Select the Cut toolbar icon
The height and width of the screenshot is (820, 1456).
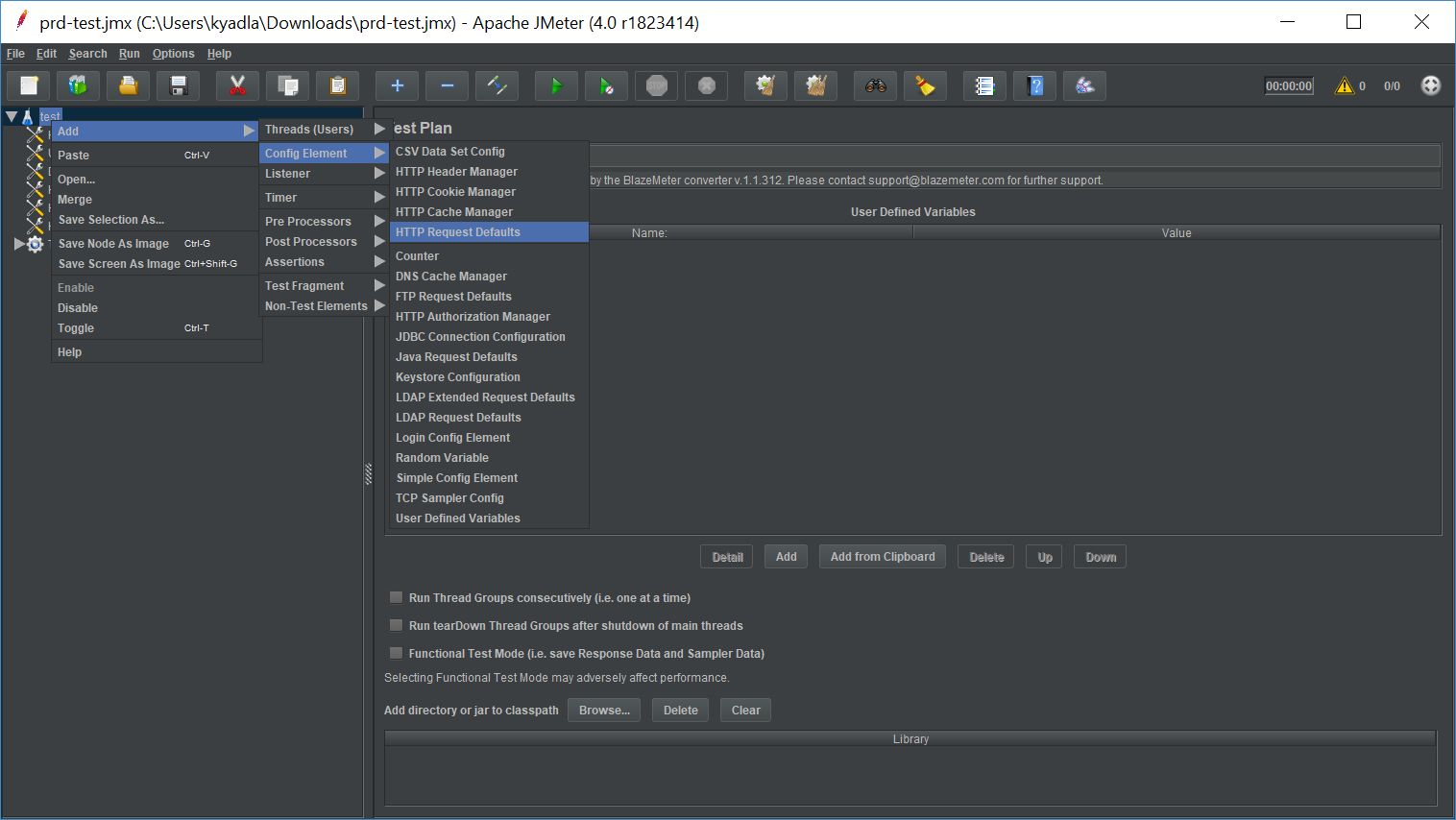(236, 85)
